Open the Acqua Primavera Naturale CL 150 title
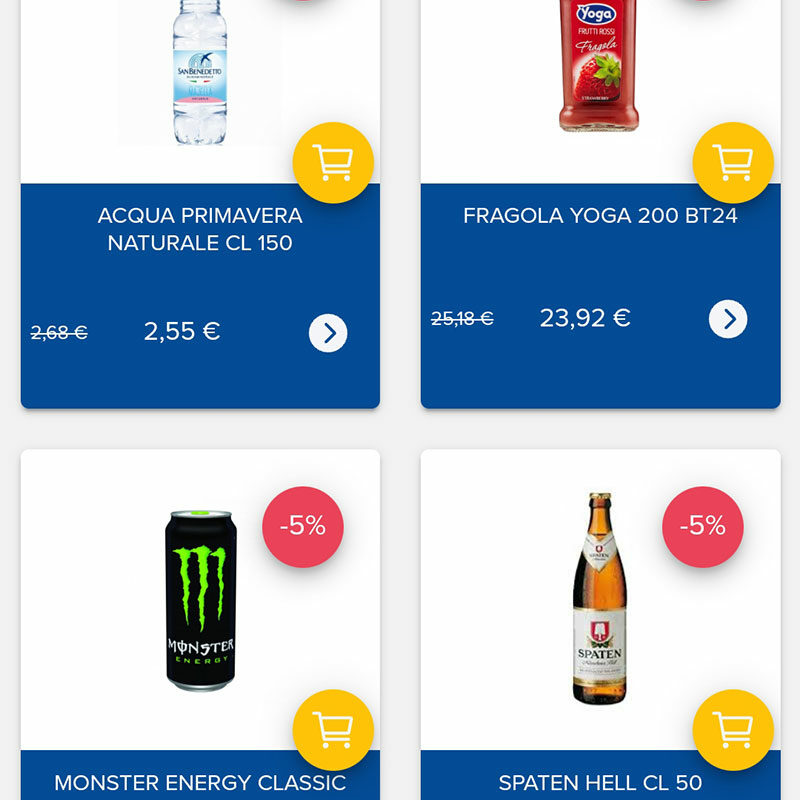The image size is (800, 800). coord(200,229)
